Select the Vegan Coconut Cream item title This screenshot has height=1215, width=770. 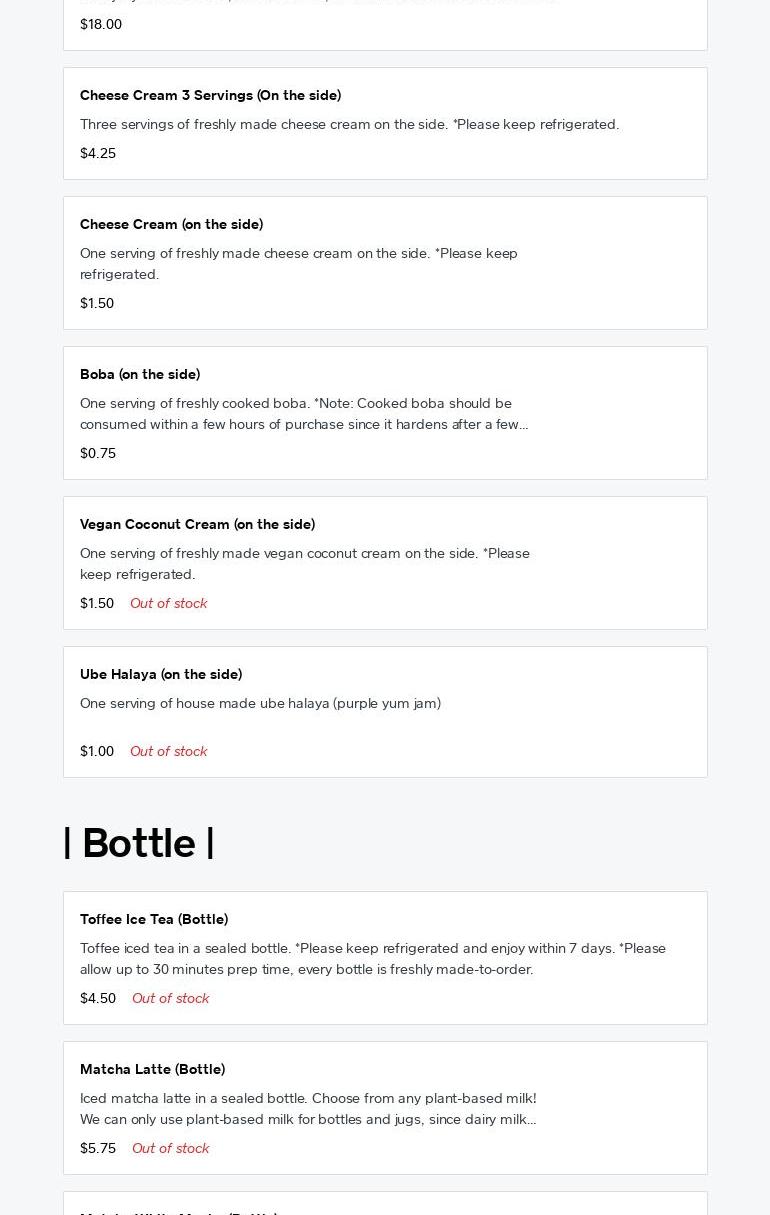point(197,524)
